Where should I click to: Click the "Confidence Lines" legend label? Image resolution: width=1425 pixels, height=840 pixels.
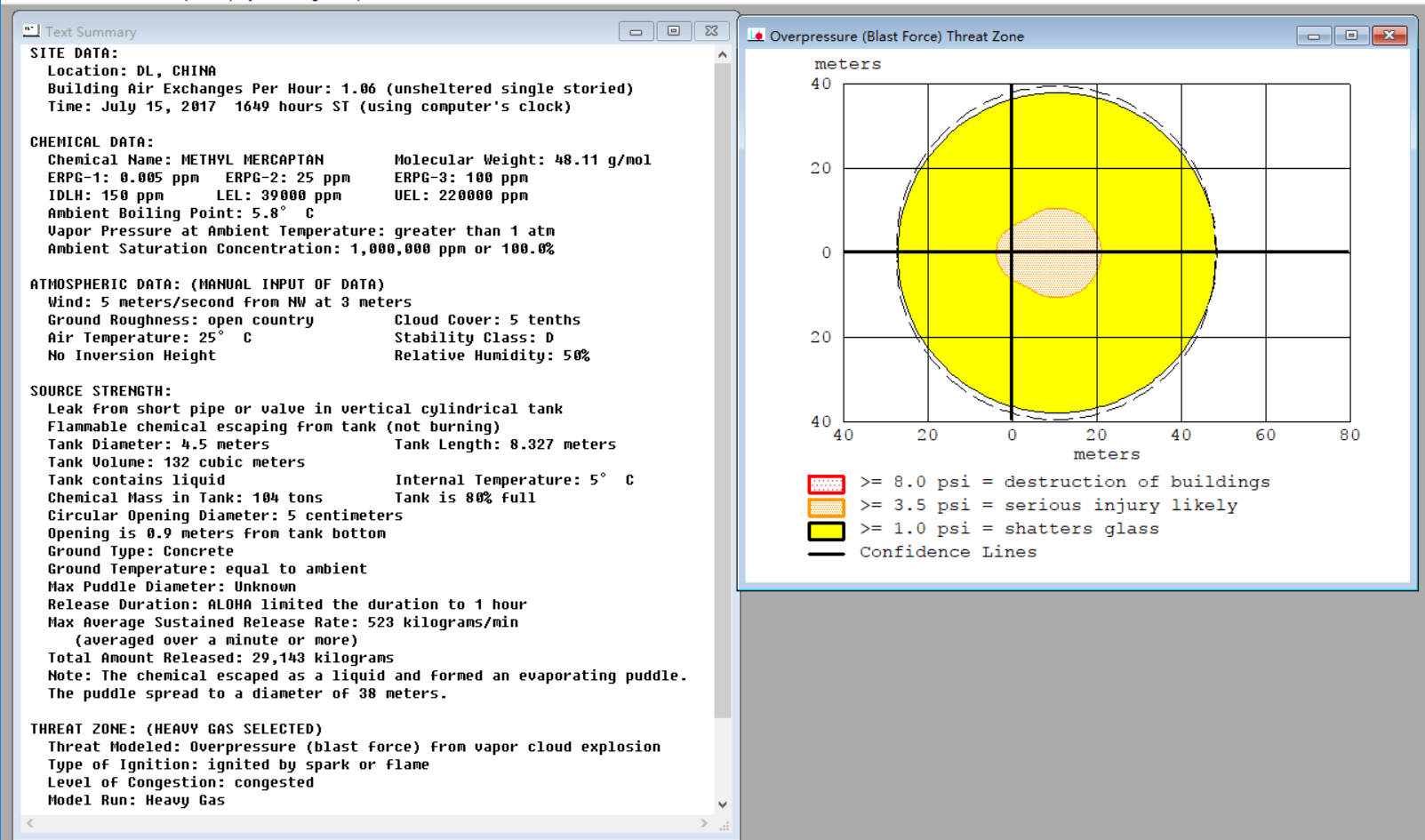pyautogui.click(x=948, y=552)
